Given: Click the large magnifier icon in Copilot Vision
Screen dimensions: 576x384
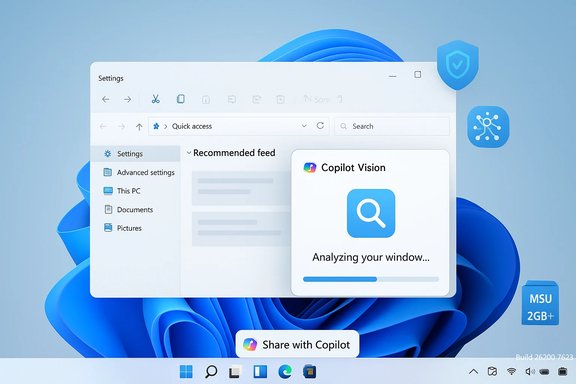Looking at the screenshot, I should coord(371,213).
